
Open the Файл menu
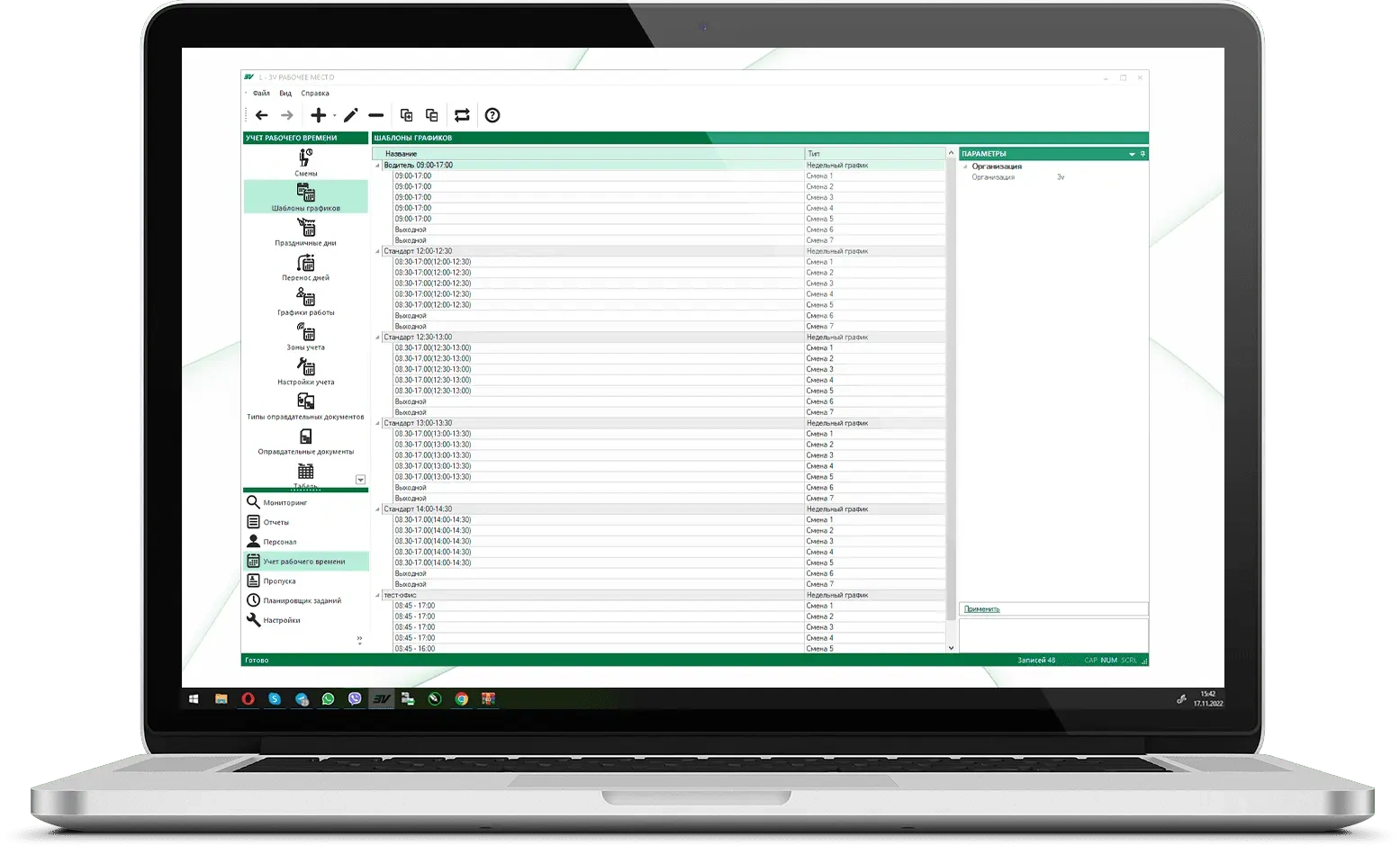261,94
